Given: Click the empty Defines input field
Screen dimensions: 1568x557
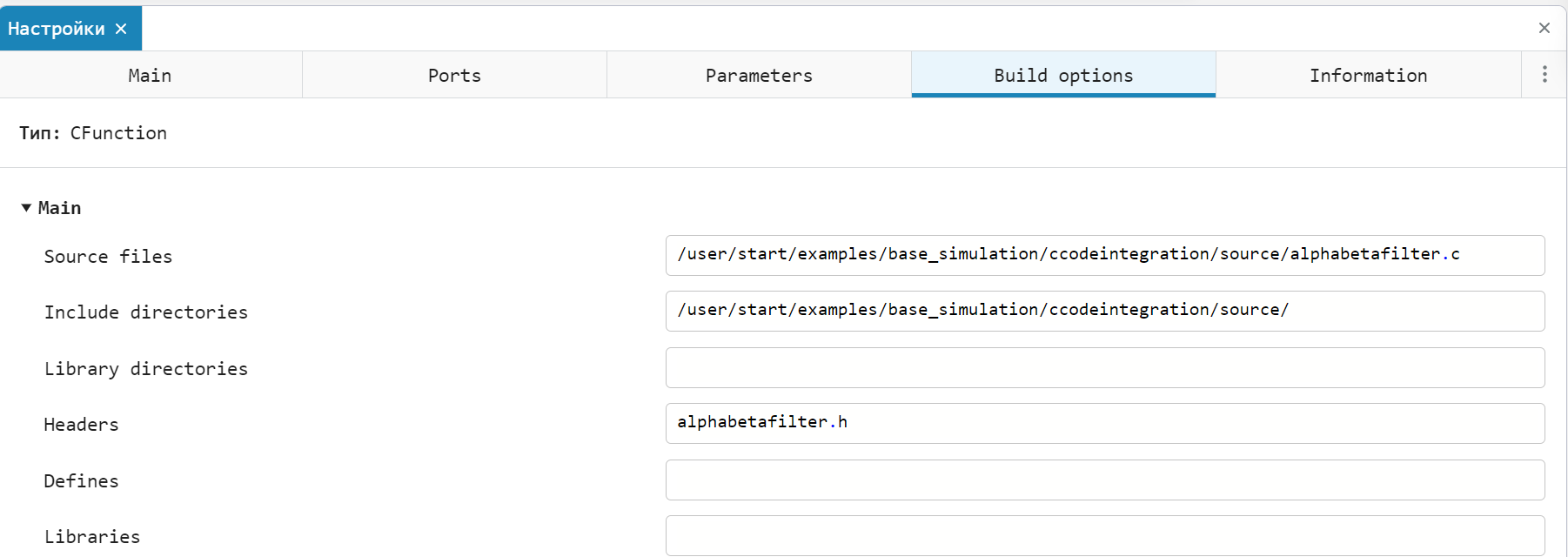Looking at the screenshot, I should (1104, 480).
